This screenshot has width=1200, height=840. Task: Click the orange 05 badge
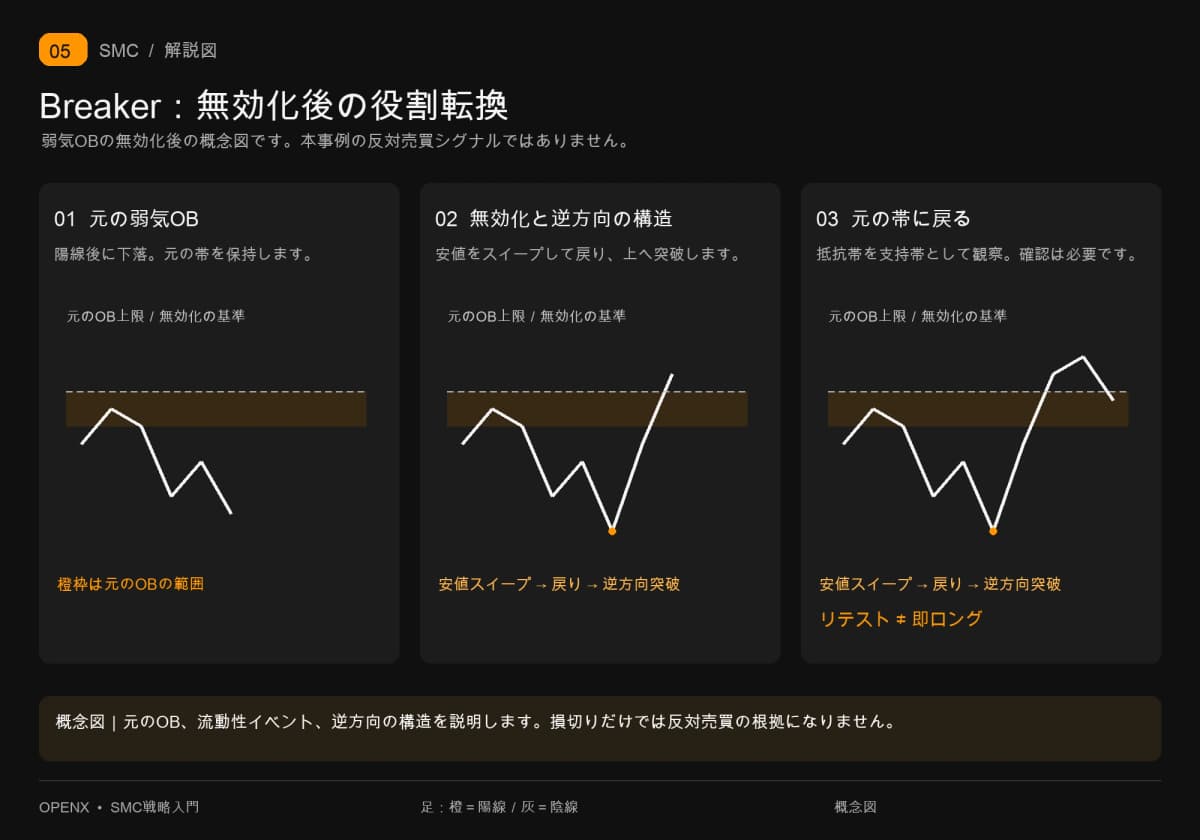[63, 50]
